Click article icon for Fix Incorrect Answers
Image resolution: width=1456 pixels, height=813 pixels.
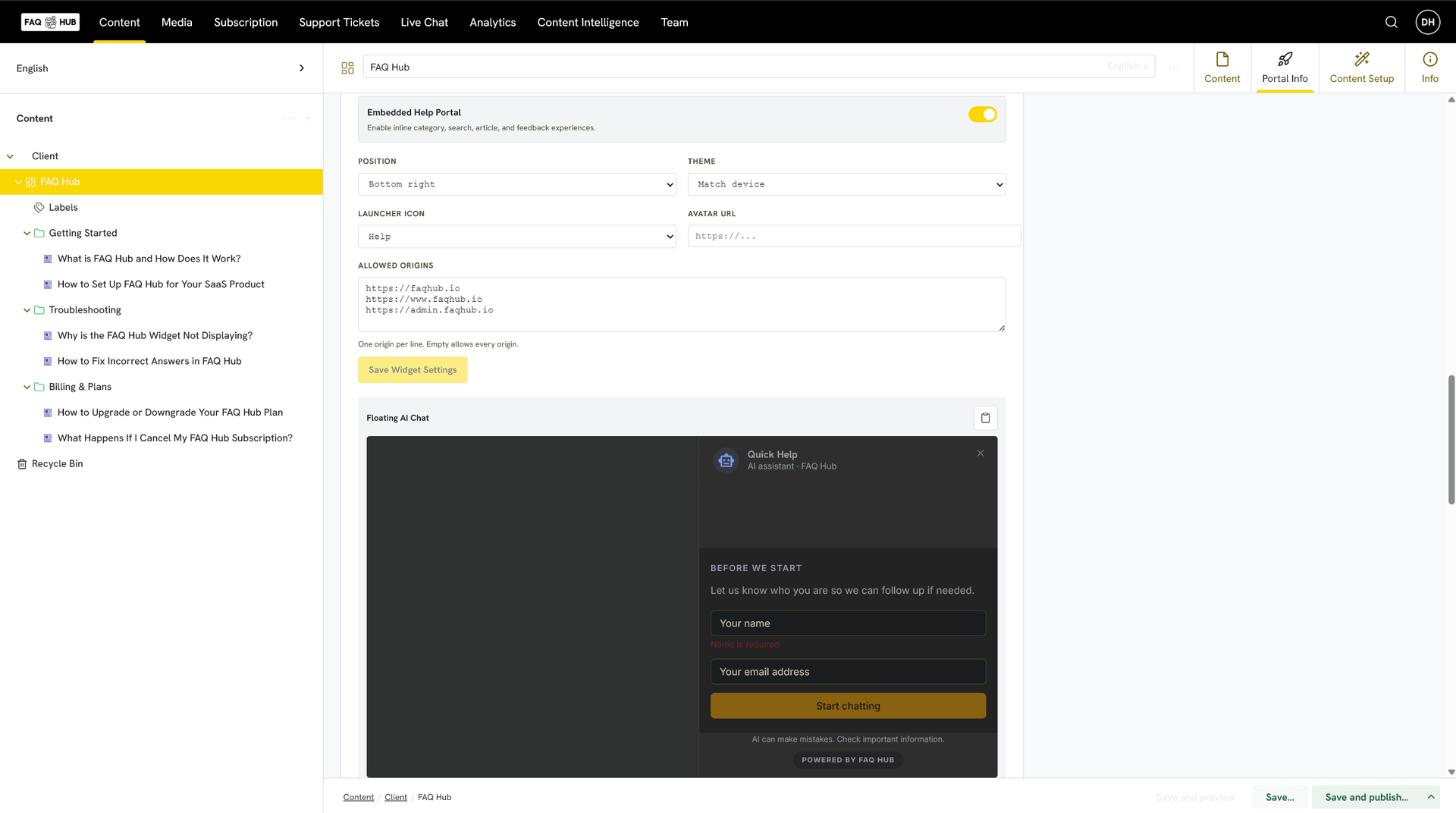pos(48,362)
